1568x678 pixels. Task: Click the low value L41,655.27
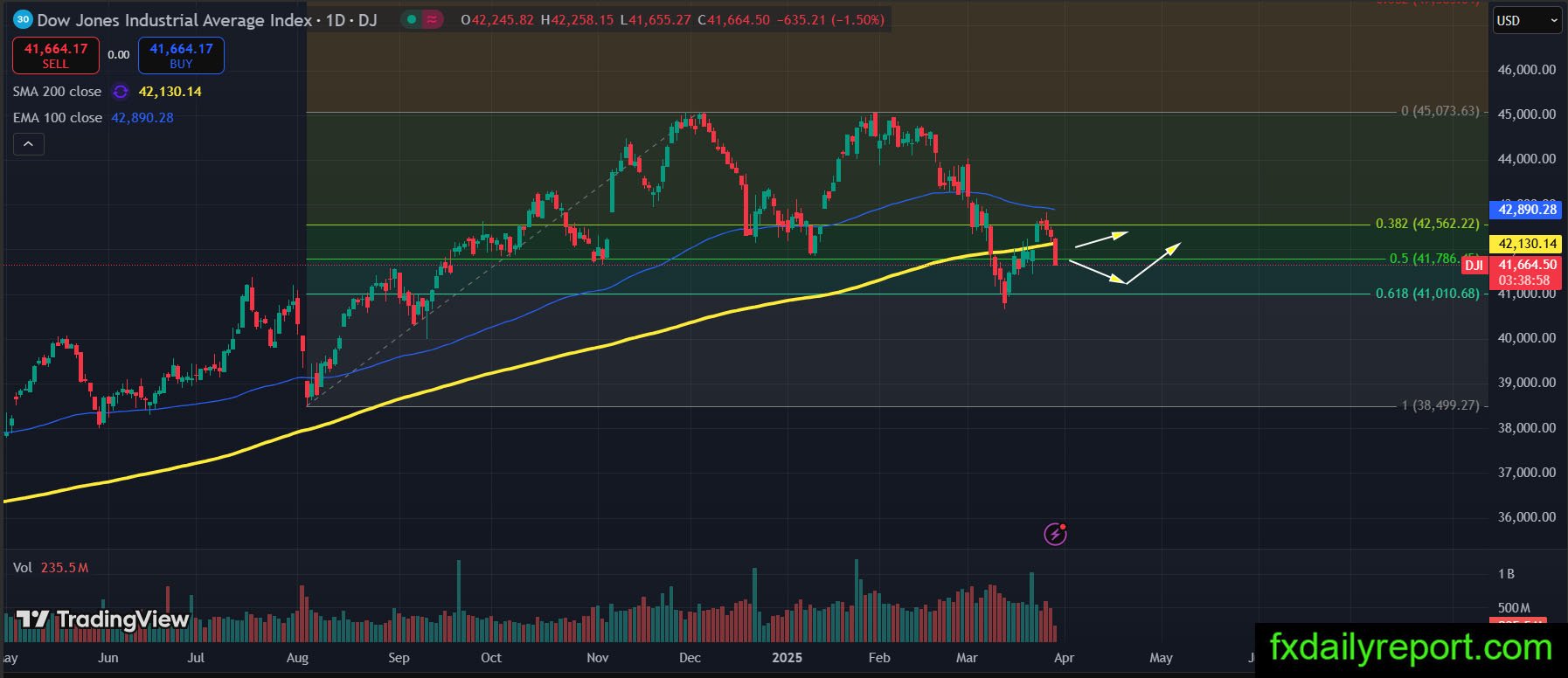pos(656,19)
